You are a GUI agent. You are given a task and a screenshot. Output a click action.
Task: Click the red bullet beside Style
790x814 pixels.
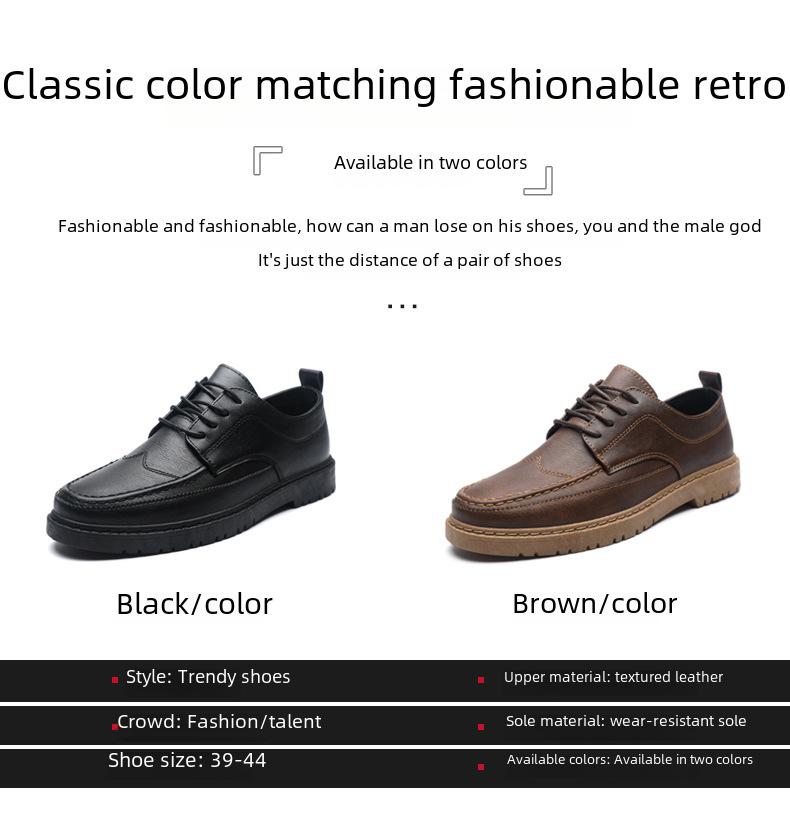pyautogui.click(x=115, y=680)
